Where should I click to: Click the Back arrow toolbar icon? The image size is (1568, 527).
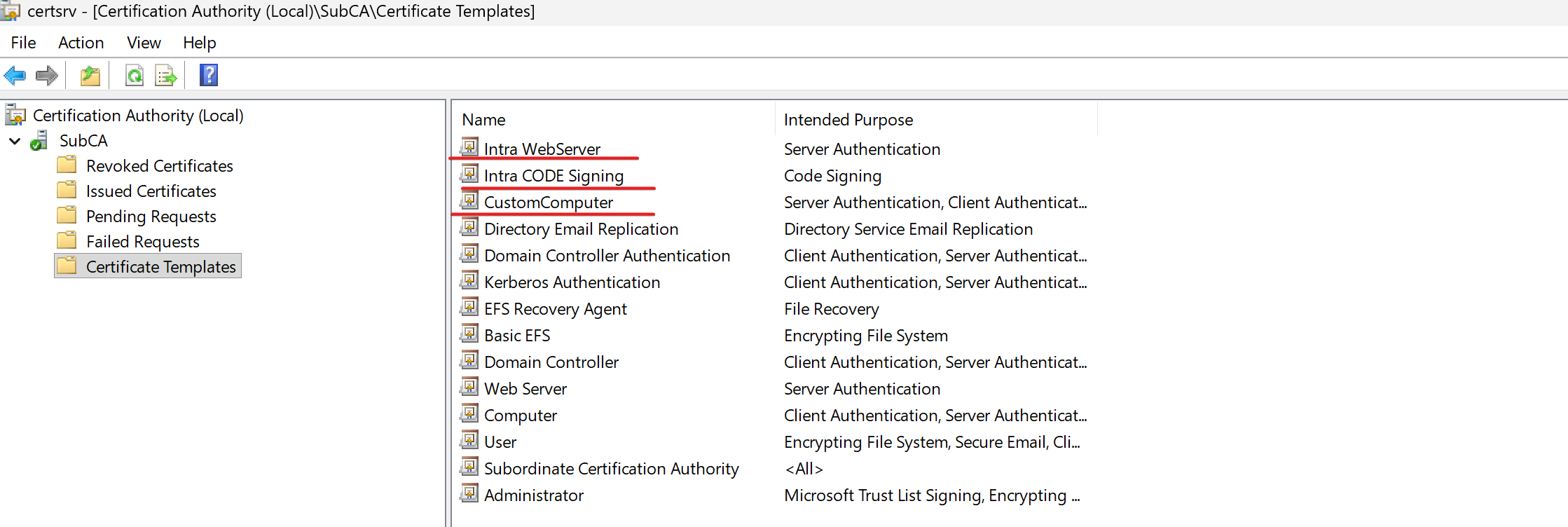(15, 75)
